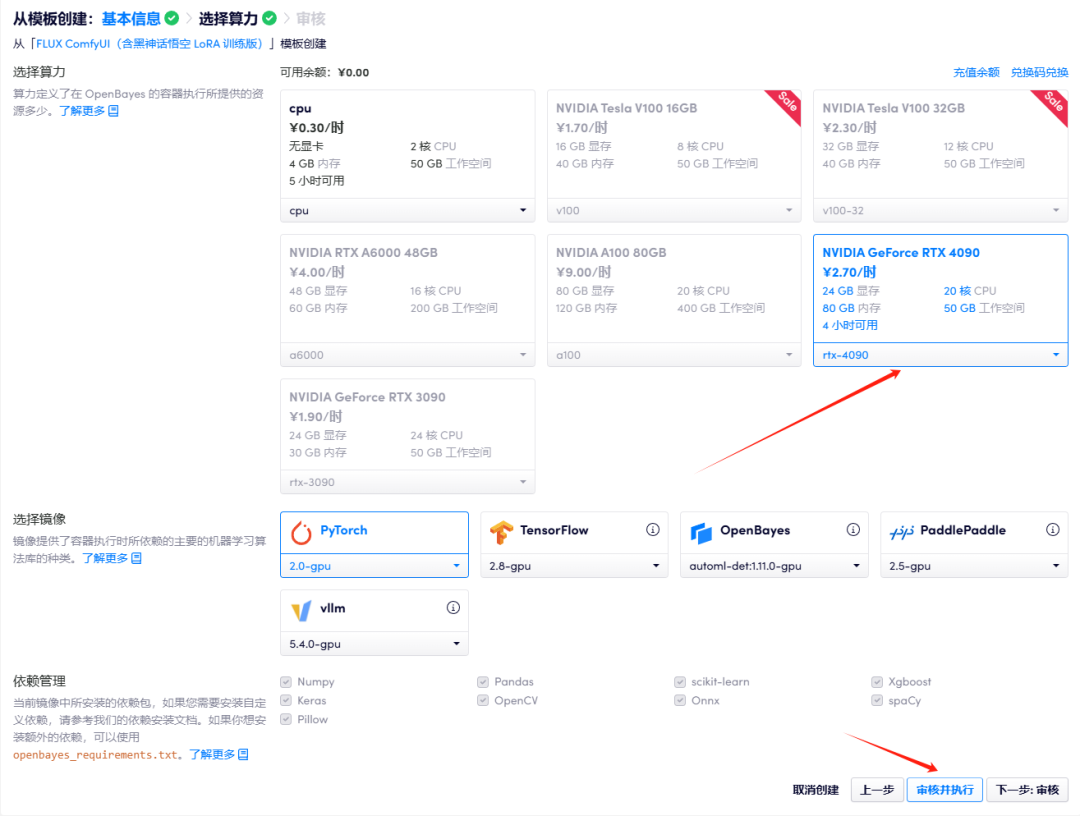Toggle the scikit-learn dependency checkbox
Viewport: 1080px width, 816px height.
tap(680, 682)
